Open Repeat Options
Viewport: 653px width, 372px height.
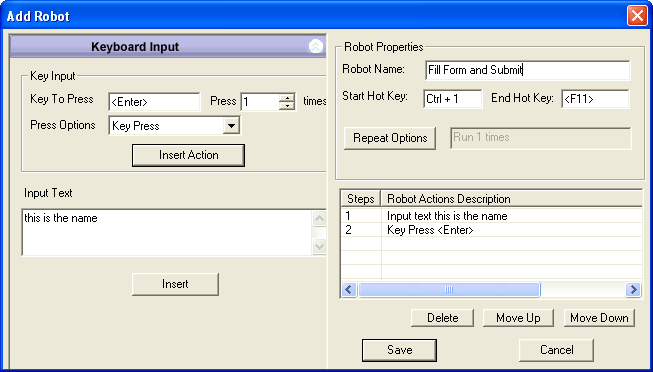[x=390, y=138]
